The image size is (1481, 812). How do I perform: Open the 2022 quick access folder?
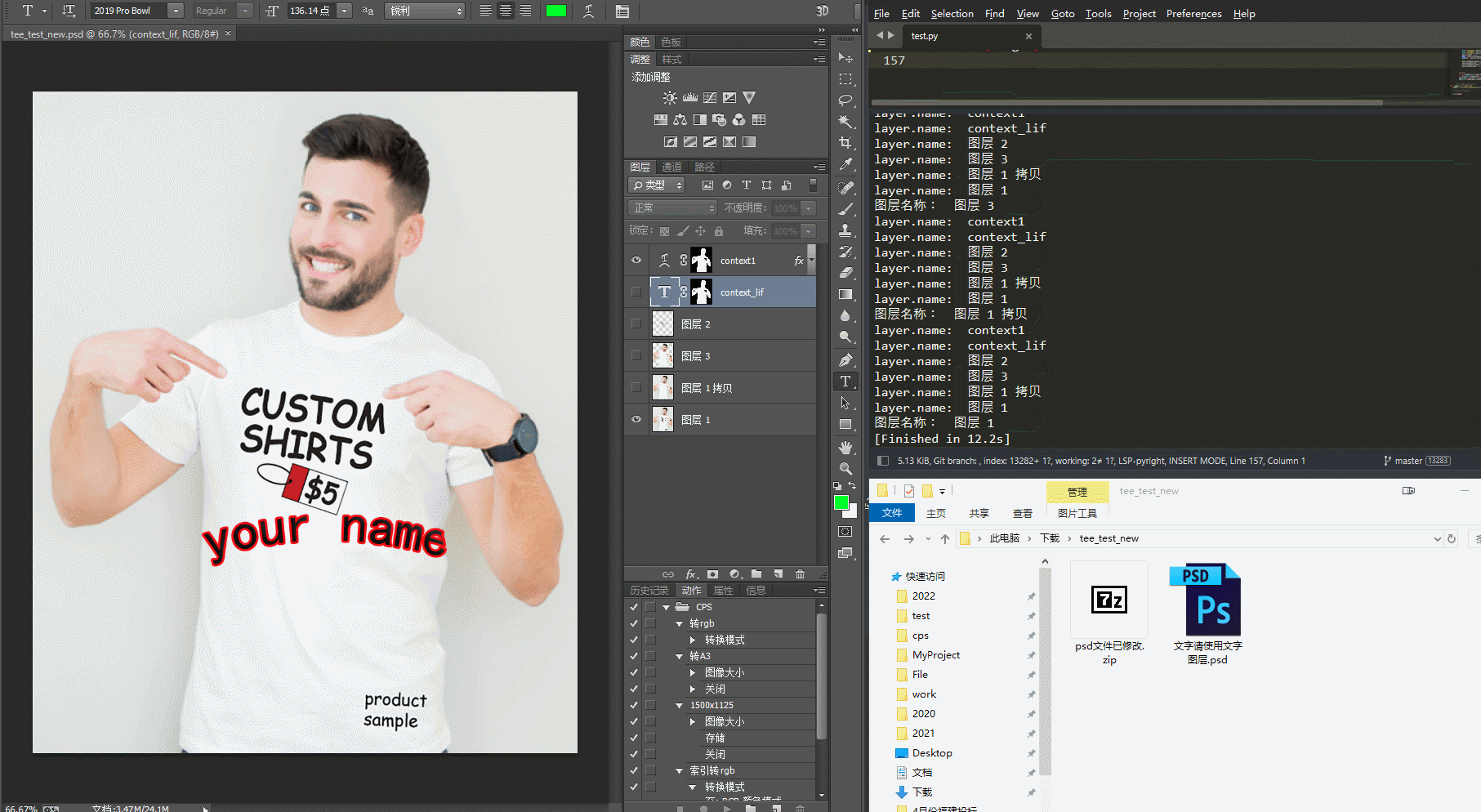[x=924, y=596]
